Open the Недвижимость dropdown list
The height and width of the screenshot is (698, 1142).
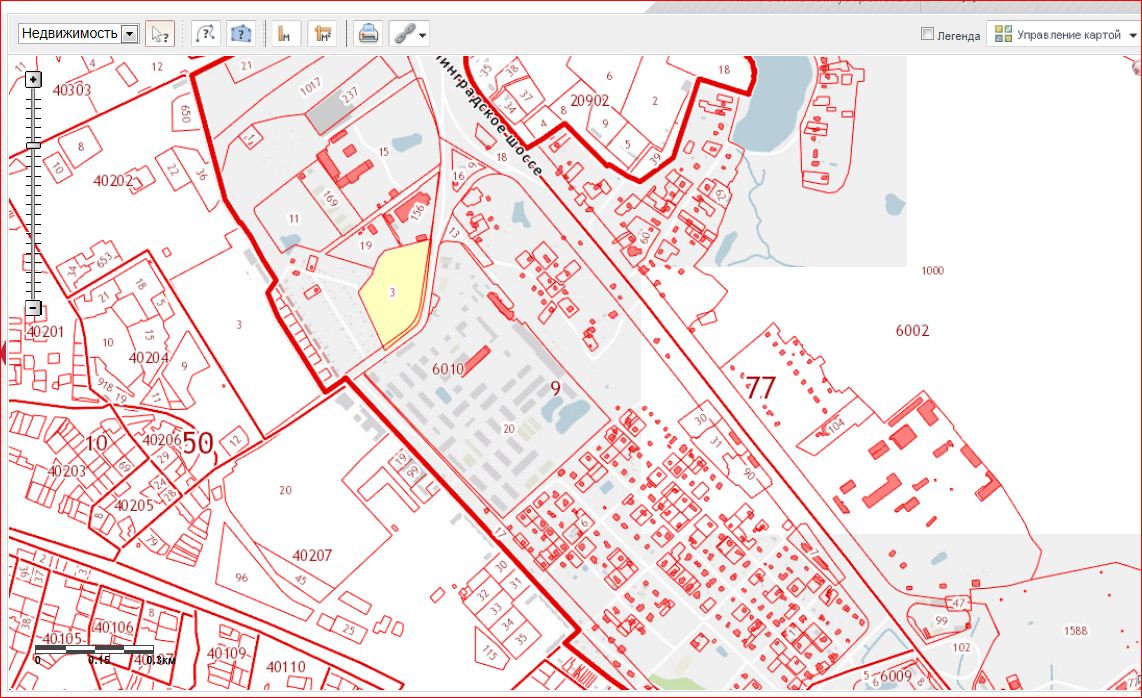coord(128,34)
